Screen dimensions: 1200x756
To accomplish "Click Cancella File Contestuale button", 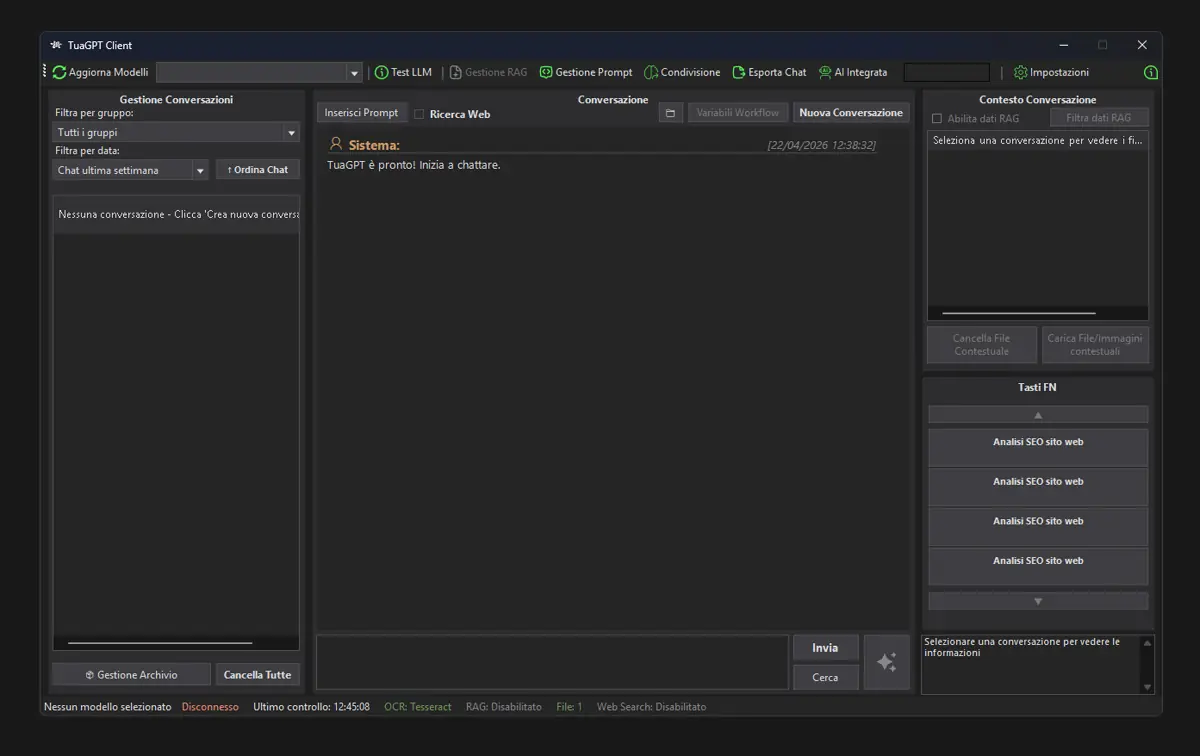I will pos(981,345).
